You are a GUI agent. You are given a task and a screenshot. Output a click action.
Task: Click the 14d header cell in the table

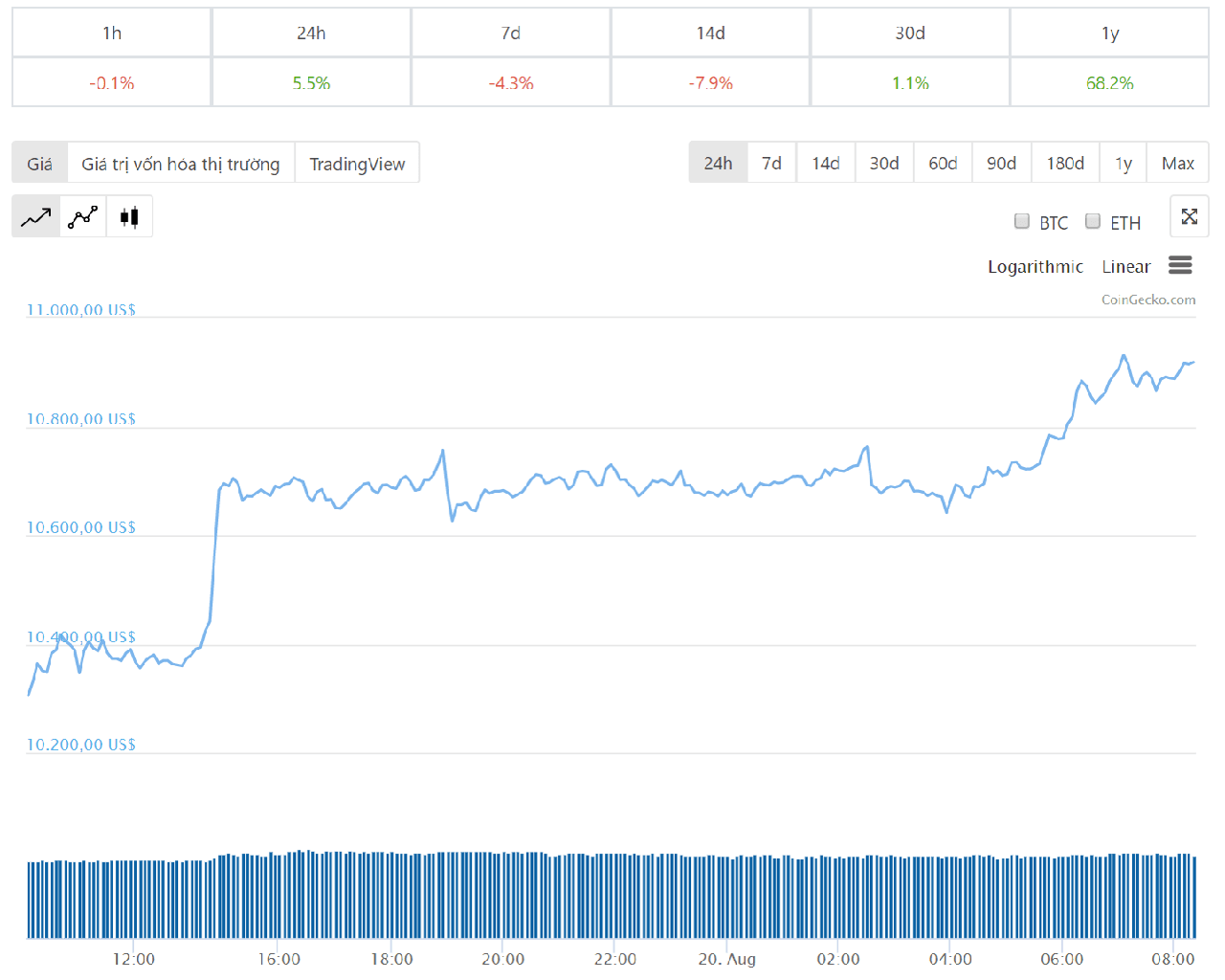(x=710, y=33)
